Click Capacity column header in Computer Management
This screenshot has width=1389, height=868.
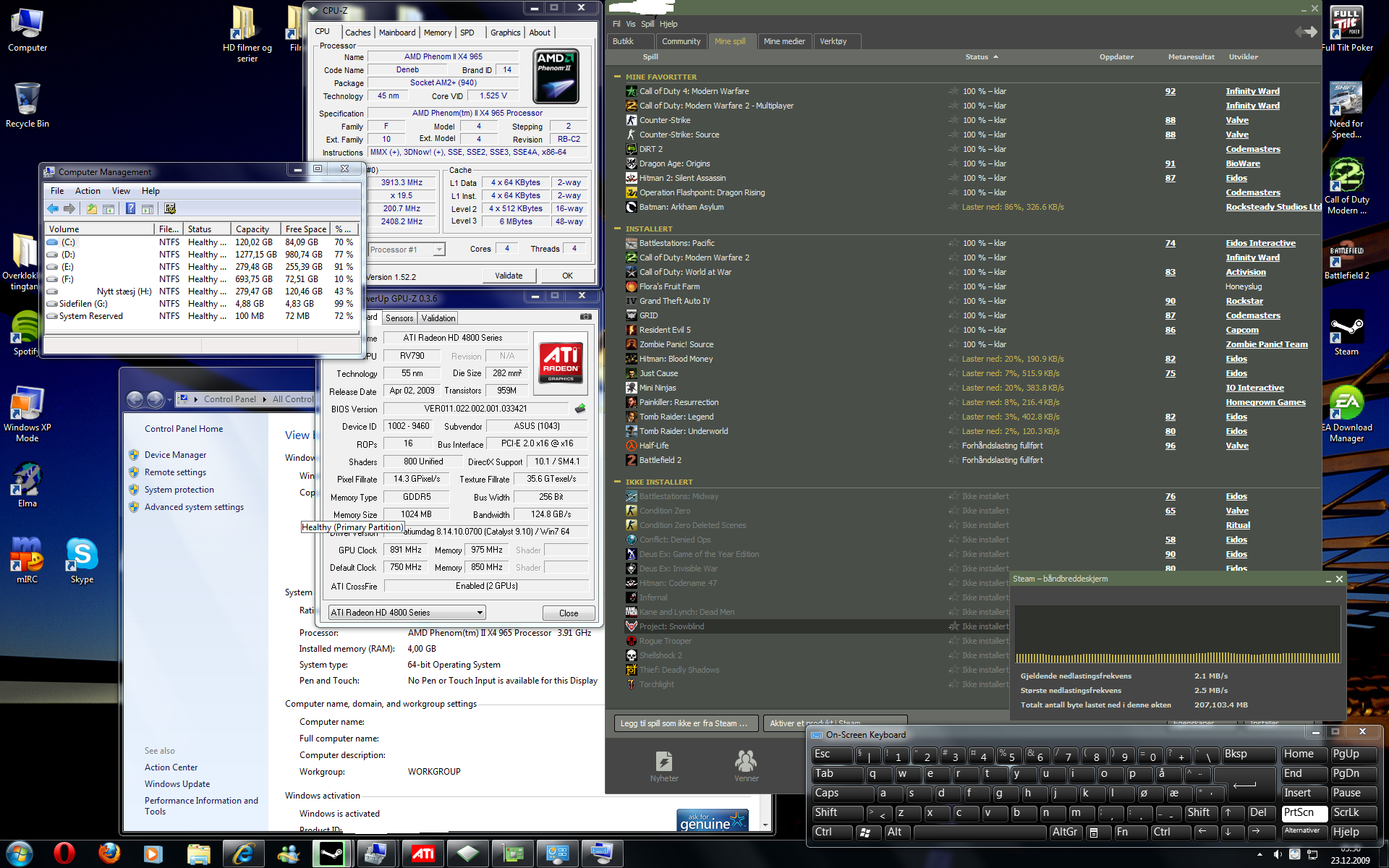tap(255, 229)
